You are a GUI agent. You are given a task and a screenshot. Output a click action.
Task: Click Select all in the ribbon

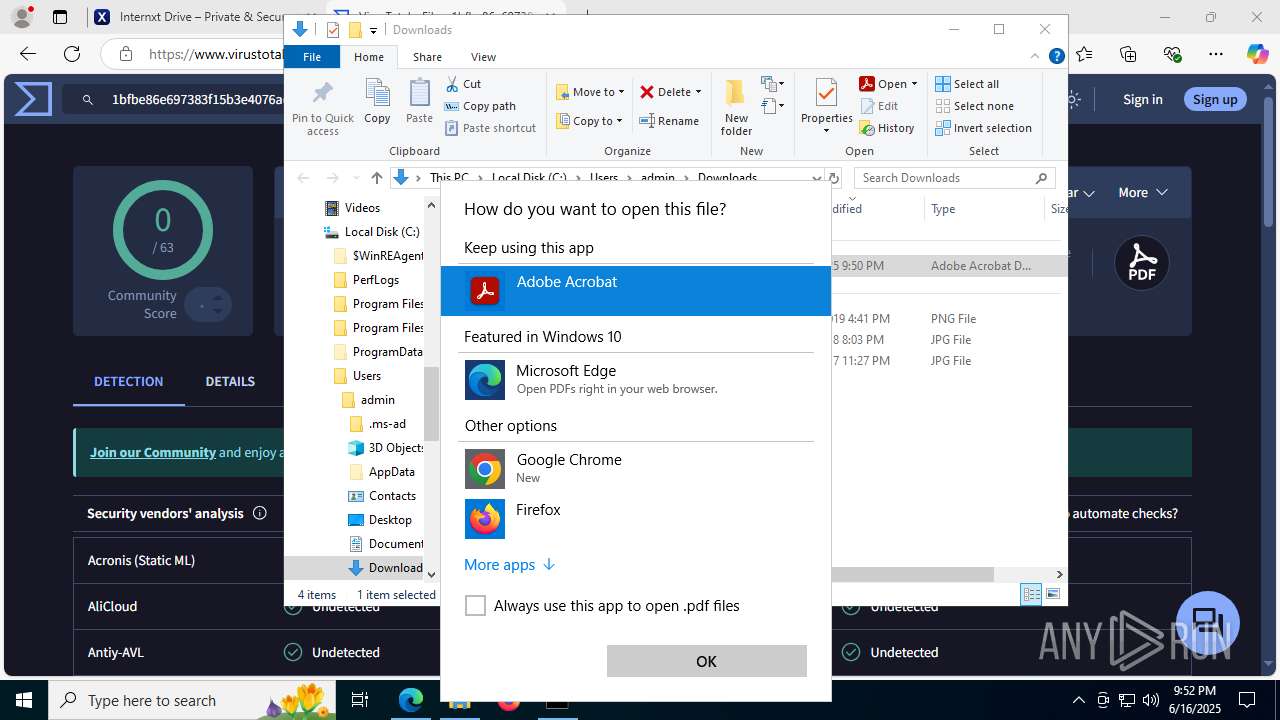(x=967, y=84)
